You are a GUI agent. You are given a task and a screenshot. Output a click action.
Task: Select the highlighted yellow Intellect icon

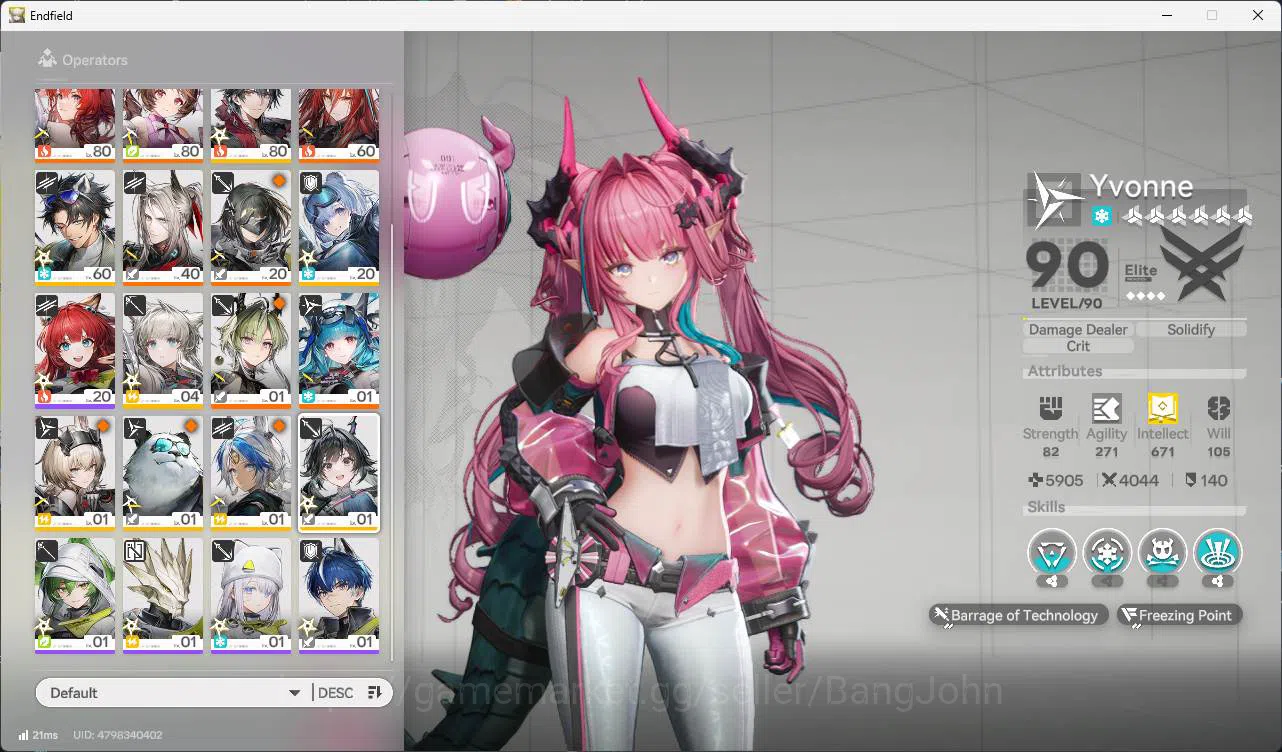pyautogui.click(x=1162, y=408)
